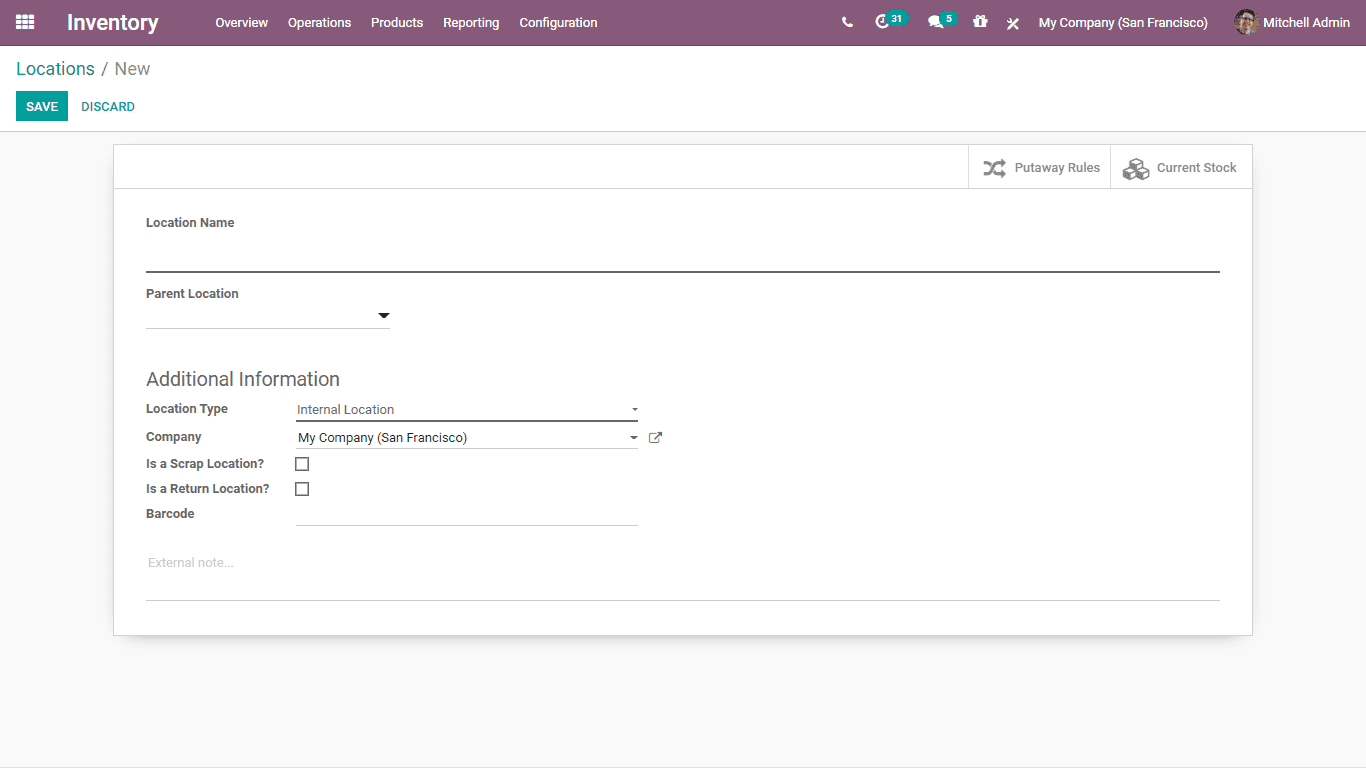Save the new location
Screen dimensions: 1366x768
[x=42, y=106]
